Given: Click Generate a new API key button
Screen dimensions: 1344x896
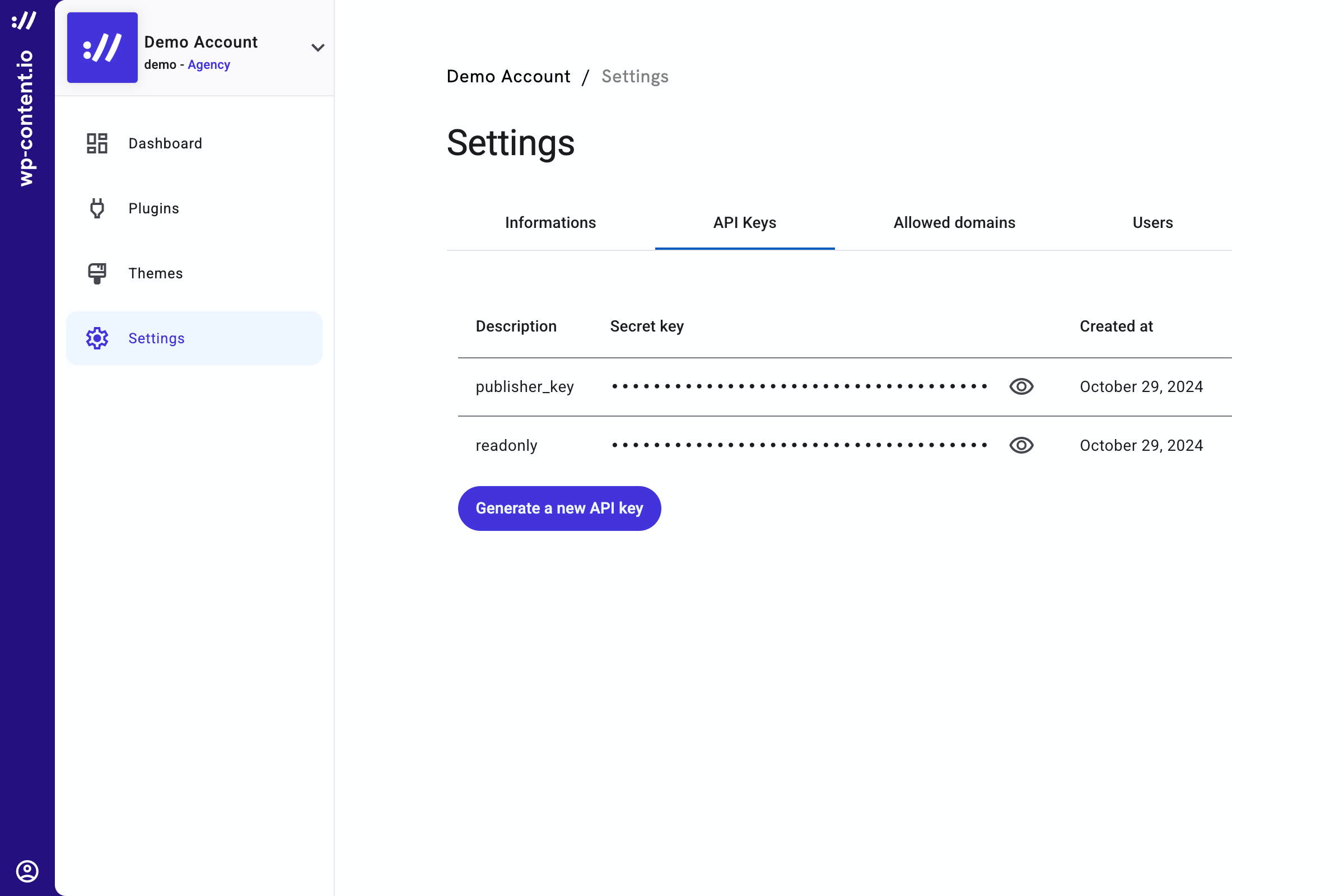Looking at the screenshot, I should (559, 508).
